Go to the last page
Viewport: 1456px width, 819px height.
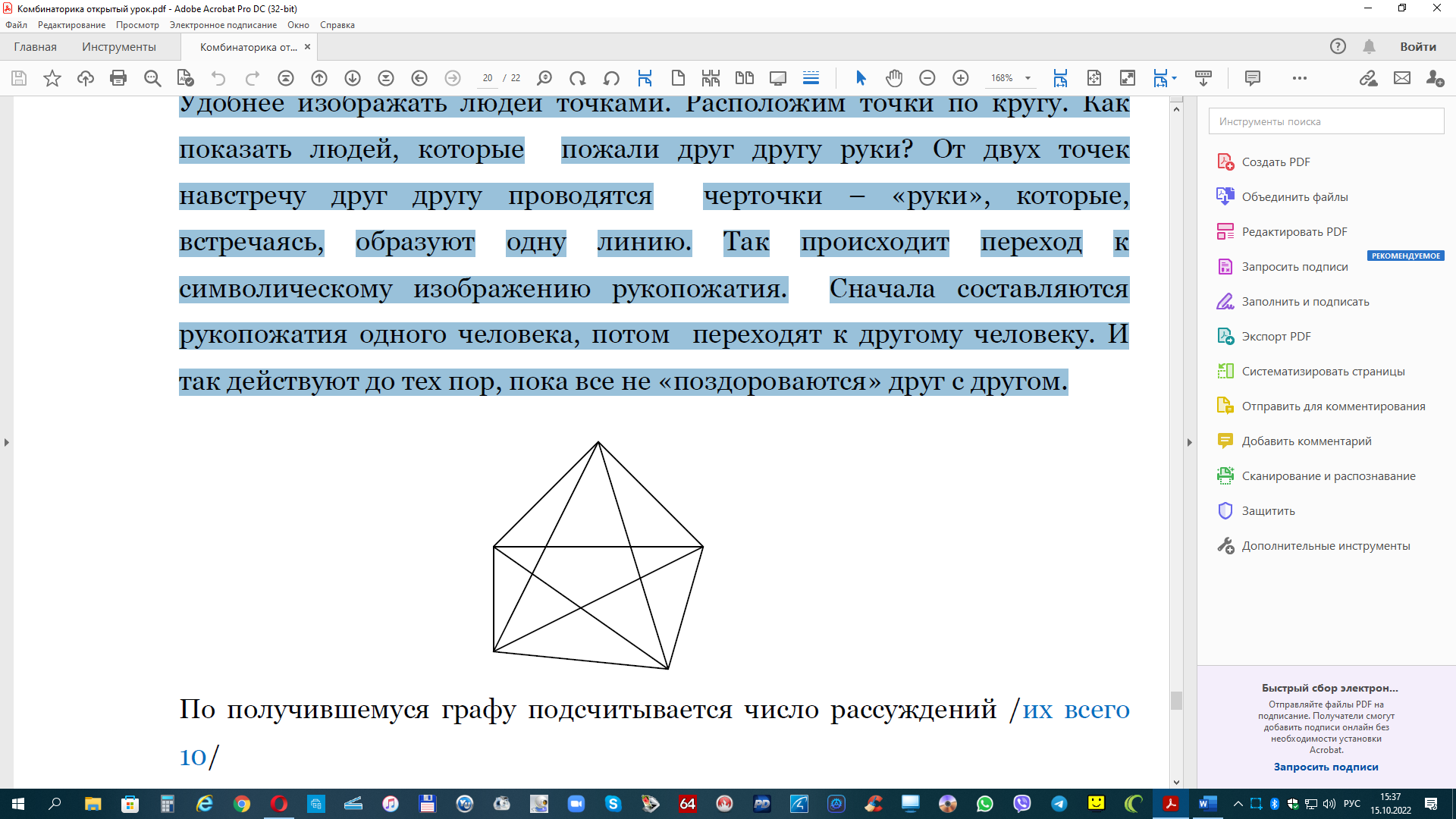pos(386,78)
